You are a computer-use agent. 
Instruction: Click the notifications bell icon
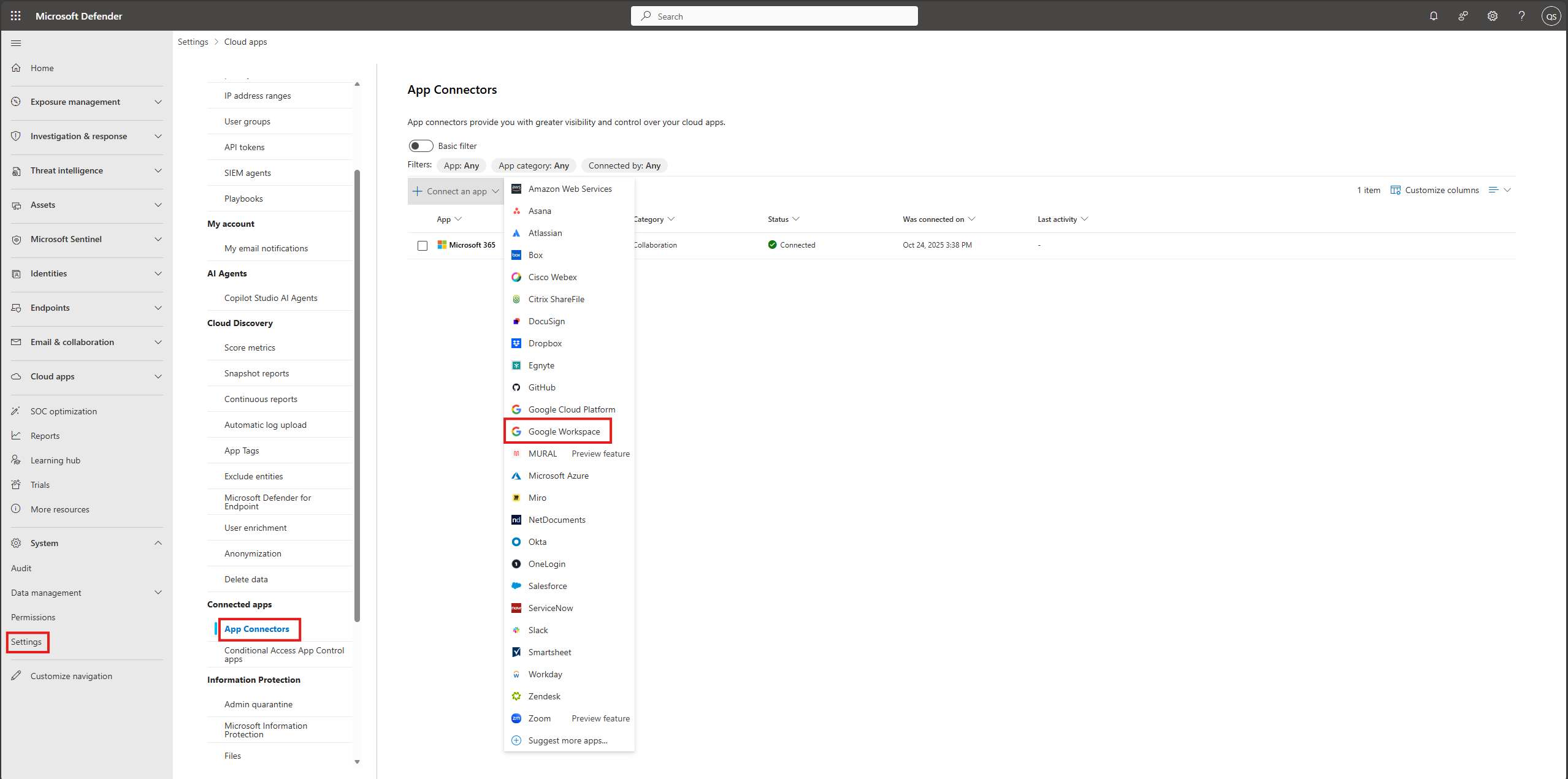(1433, 16)
